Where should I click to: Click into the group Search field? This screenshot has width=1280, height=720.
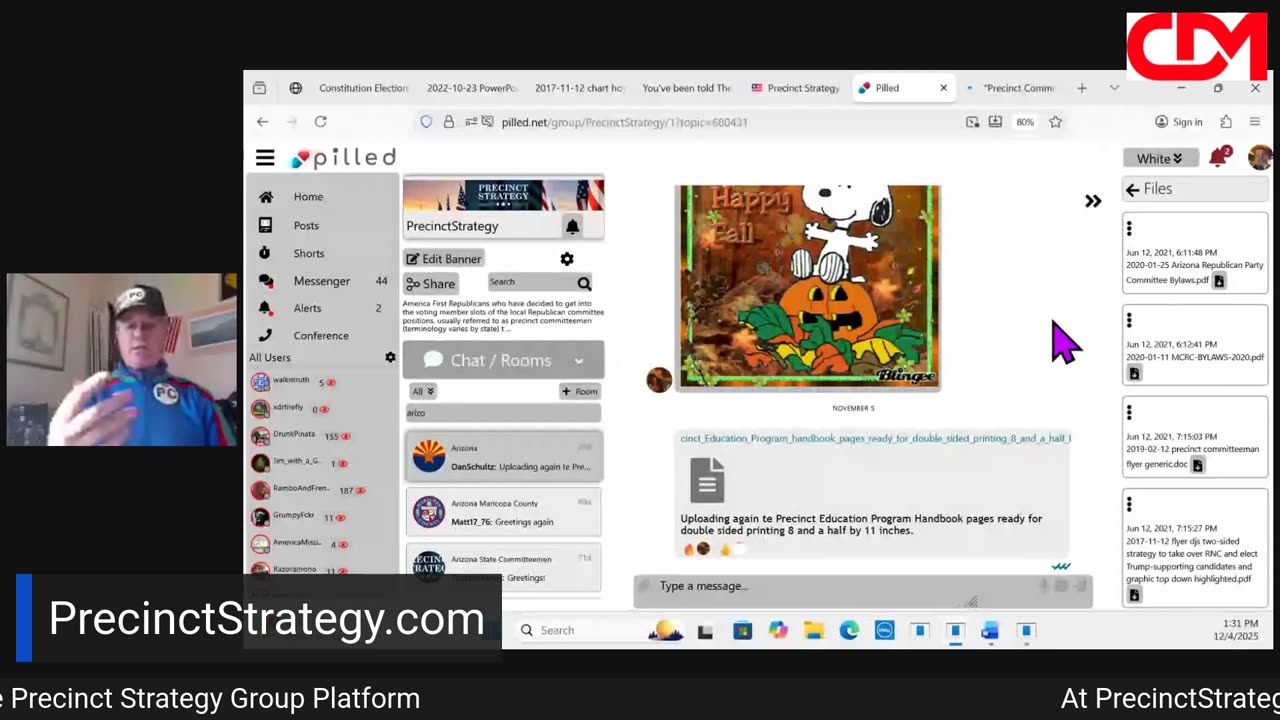pos(530,283)
